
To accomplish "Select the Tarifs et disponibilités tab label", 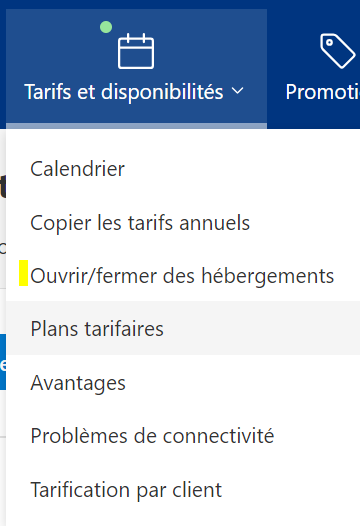I will 124,92.
